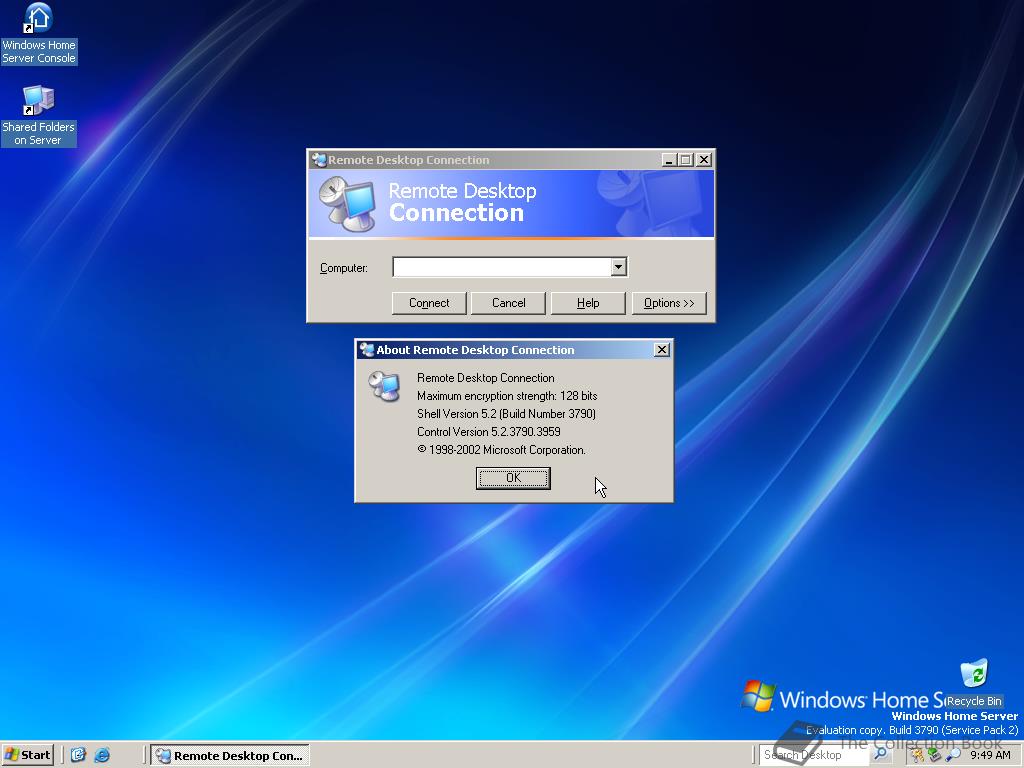Click 'Shell Version 5.2 (Build Number 3790)' text

[x=506, y=413]
